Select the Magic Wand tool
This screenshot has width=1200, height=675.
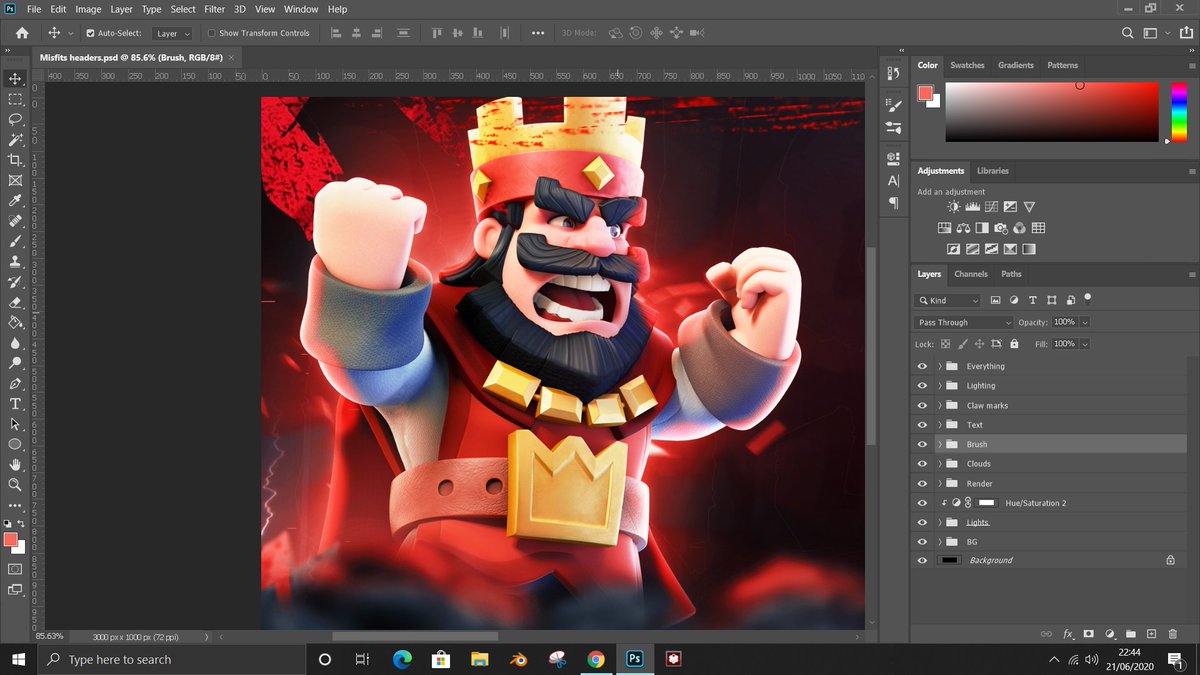click(15, 140)
